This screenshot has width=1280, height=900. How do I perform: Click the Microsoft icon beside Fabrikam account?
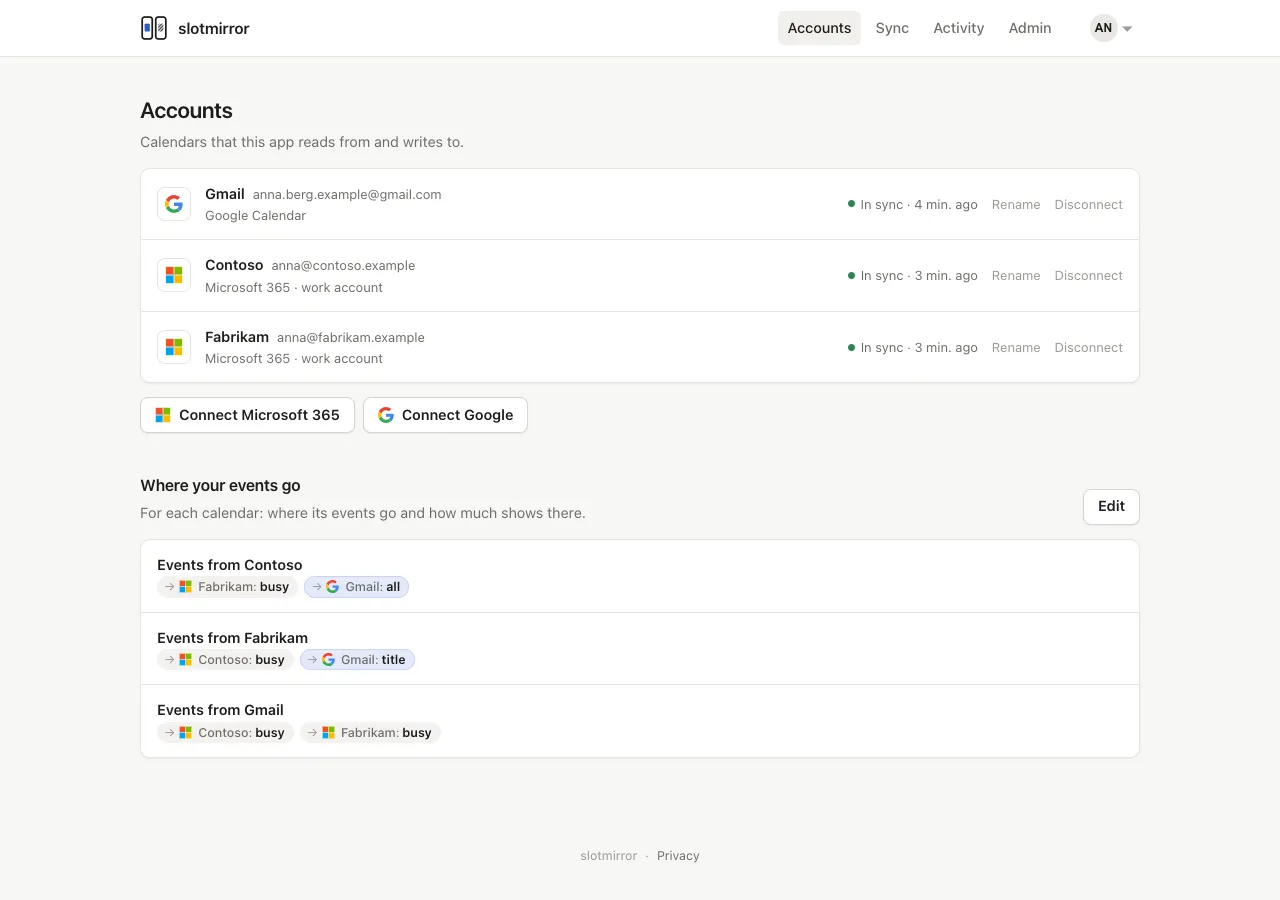click(x=174, y=347)
